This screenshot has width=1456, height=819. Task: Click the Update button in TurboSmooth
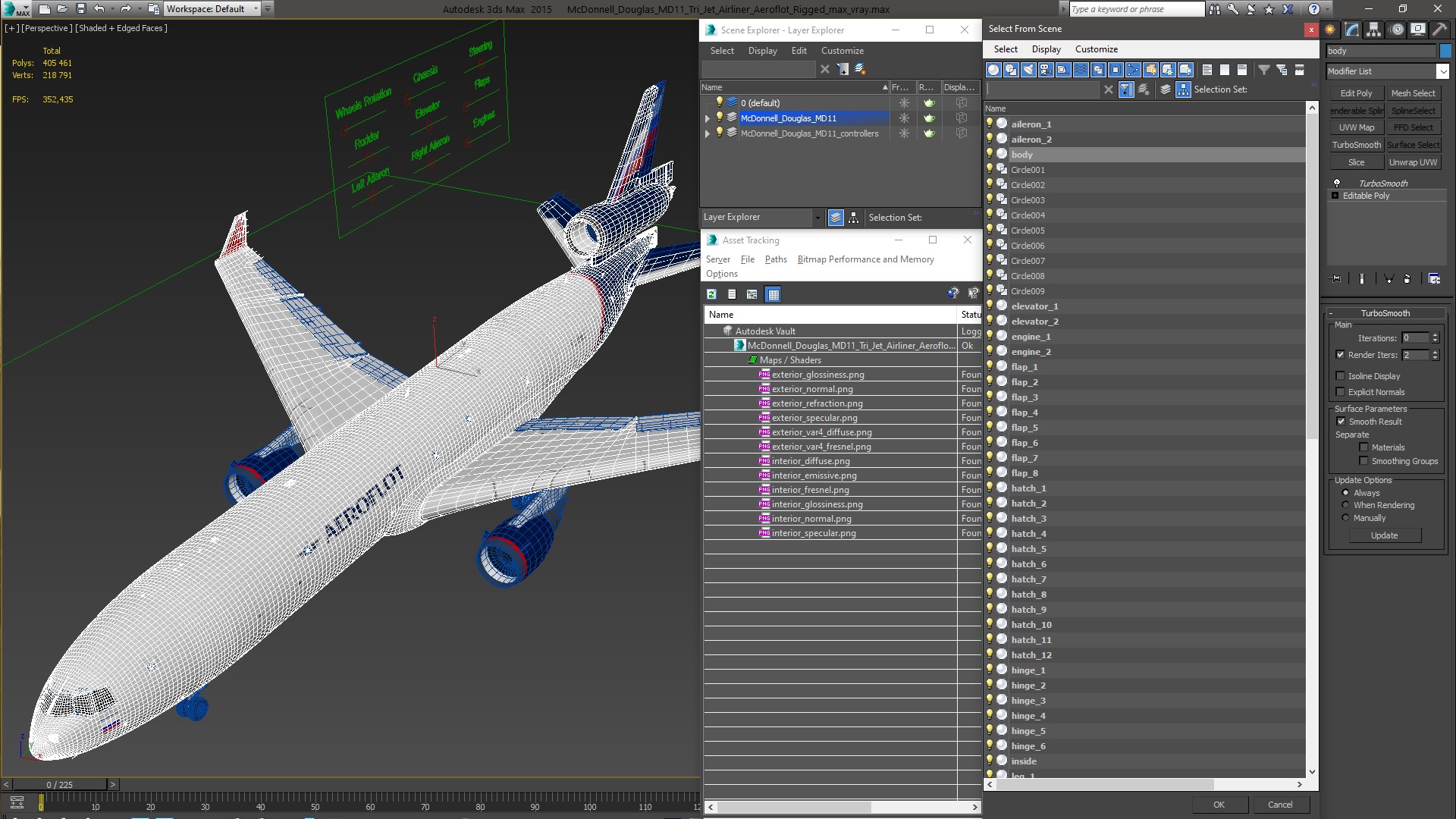click(x=1384, y=535)
